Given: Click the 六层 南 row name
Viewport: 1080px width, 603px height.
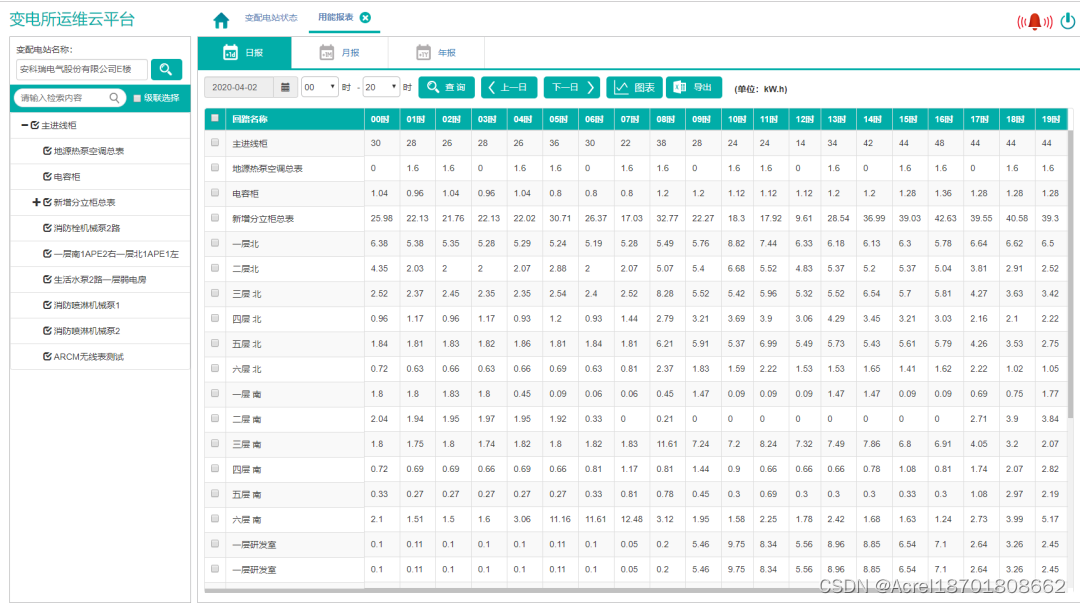Looking at the screenshot, I should (247, 520).
